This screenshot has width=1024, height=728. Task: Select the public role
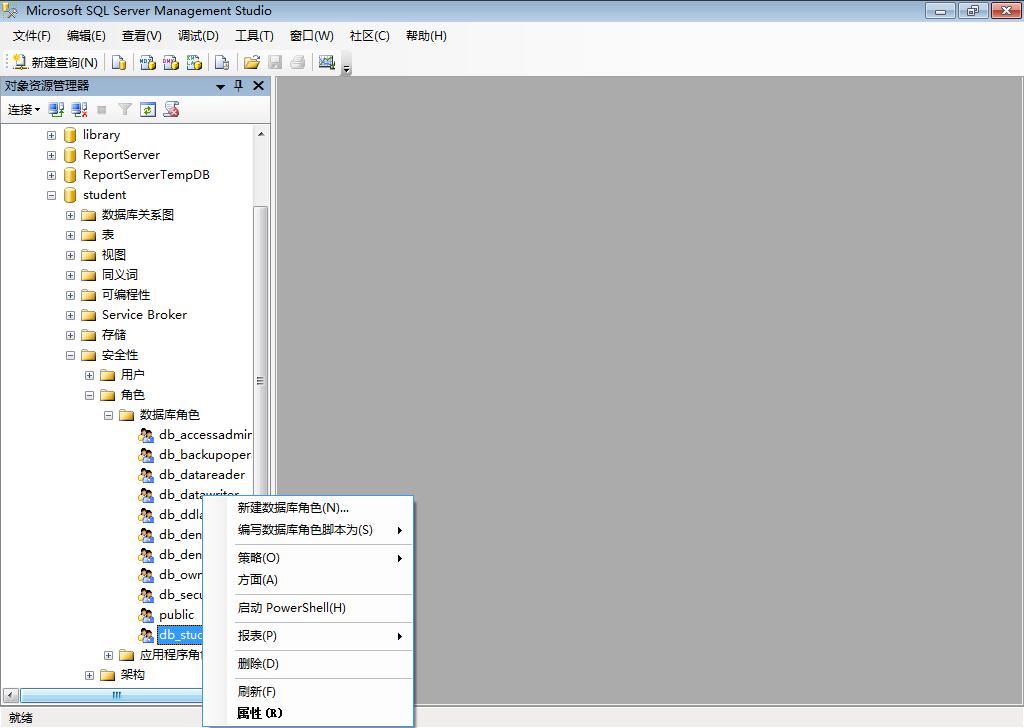tap(176, 615)
